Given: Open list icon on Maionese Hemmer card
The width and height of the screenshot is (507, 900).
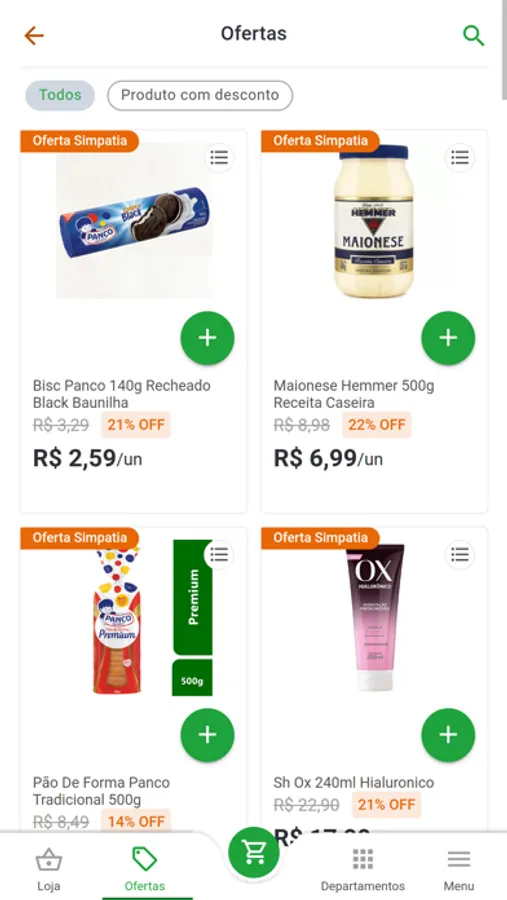Looking at the screenshot, I should [x=459, y=157].
